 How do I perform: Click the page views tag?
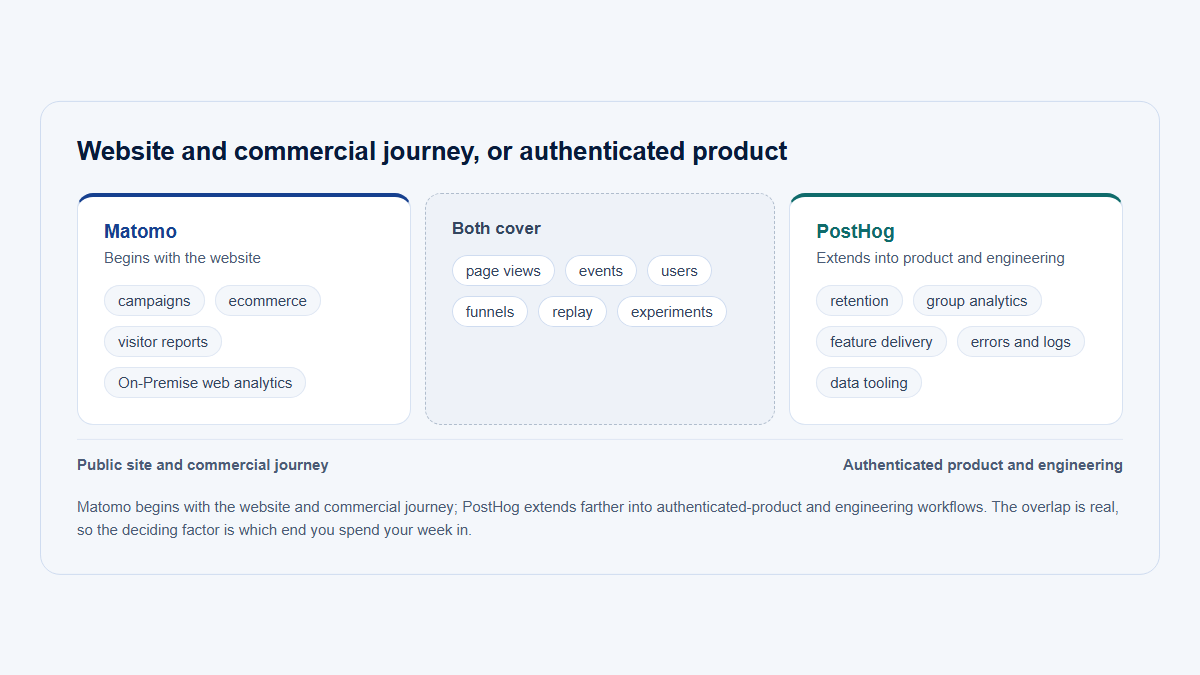coord(503,271)
